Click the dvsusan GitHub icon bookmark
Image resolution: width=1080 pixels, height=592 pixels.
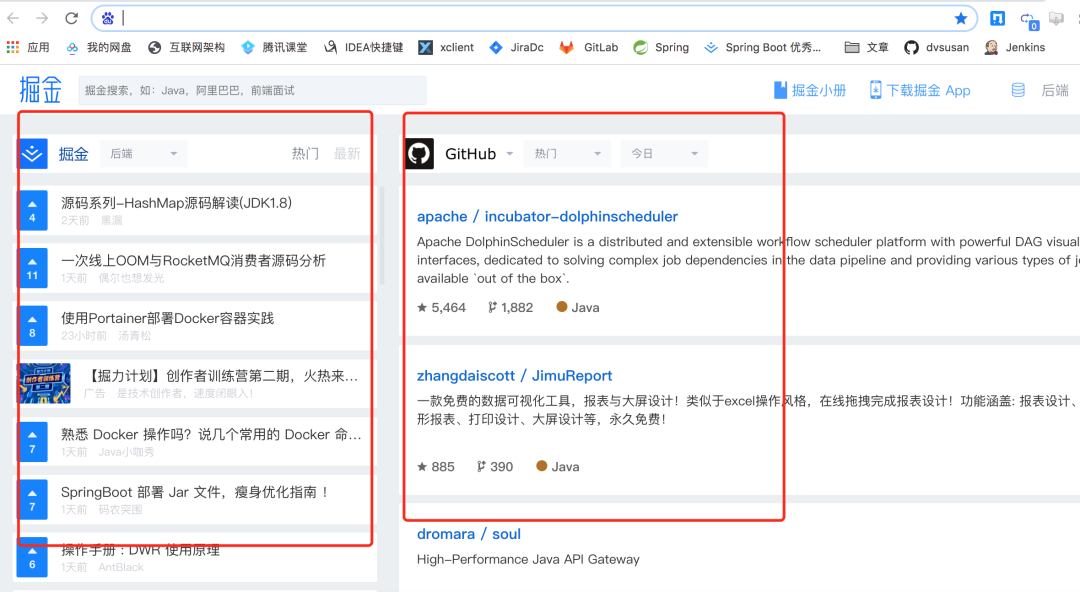(x=911, y=48)
